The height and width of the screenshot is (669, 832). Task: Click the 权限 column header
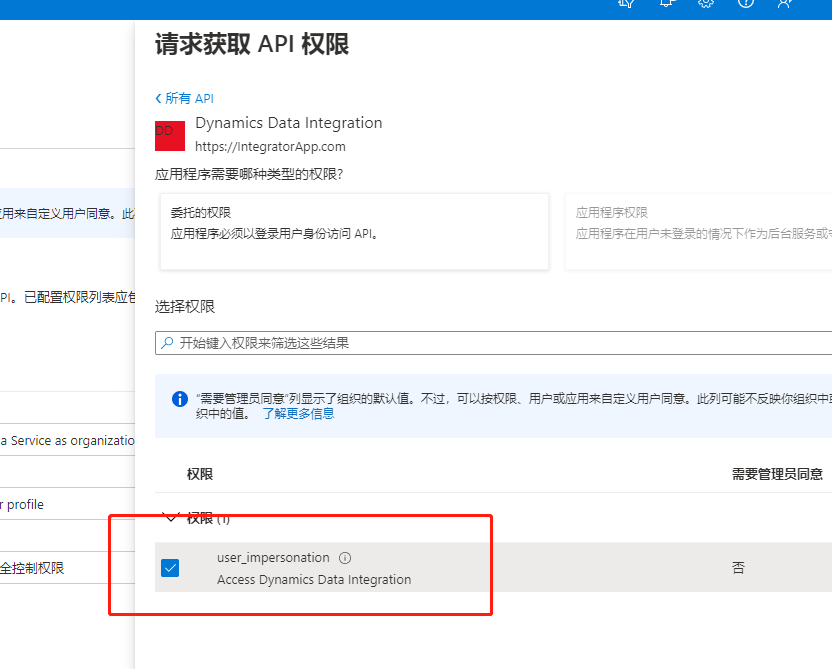(200, 474)
